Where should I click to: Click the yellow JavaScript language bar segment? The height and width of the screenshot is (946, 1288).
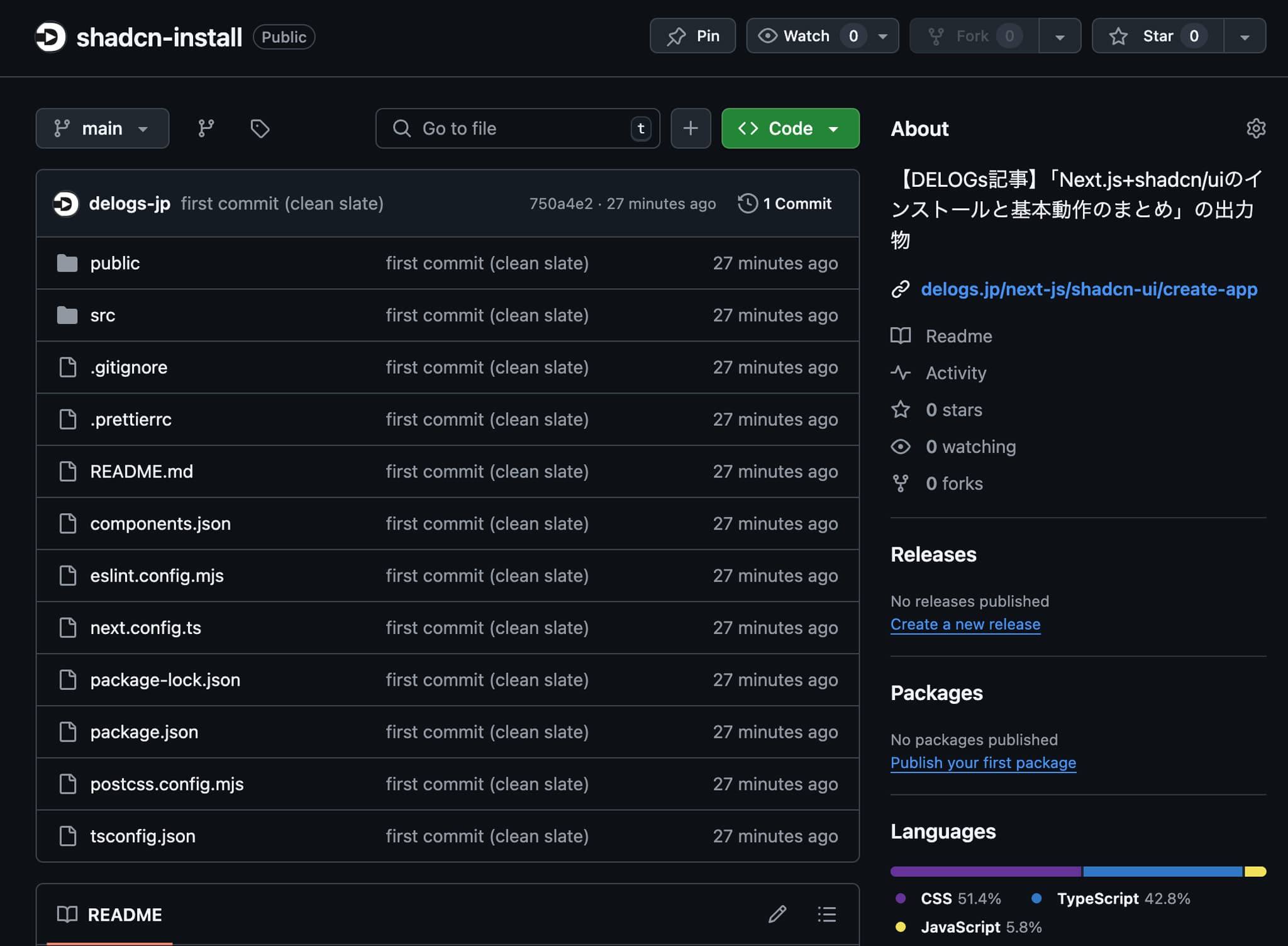[x=1255, y=871]
